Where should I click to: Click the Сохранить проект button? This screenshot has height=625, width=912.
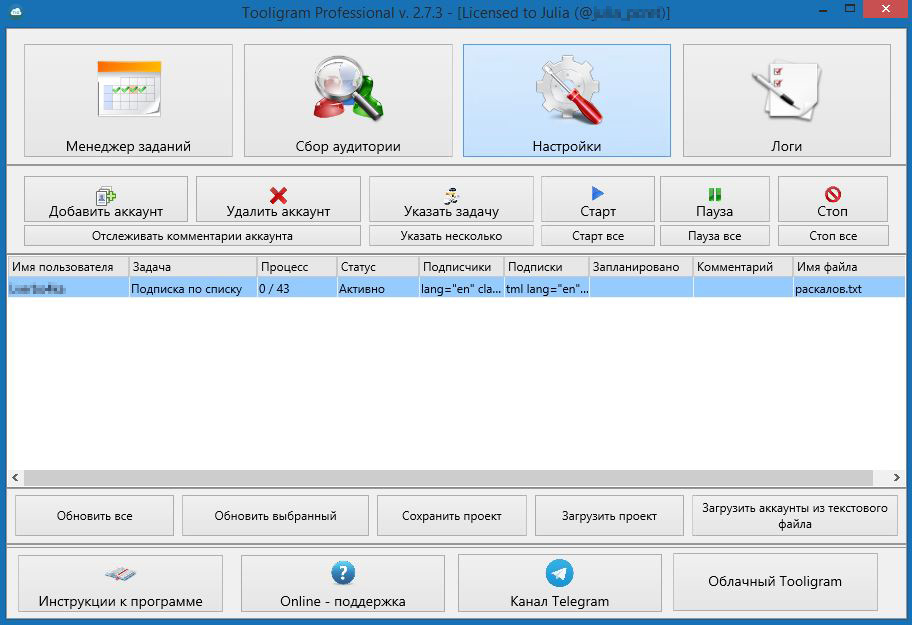[x=452, y=516]
